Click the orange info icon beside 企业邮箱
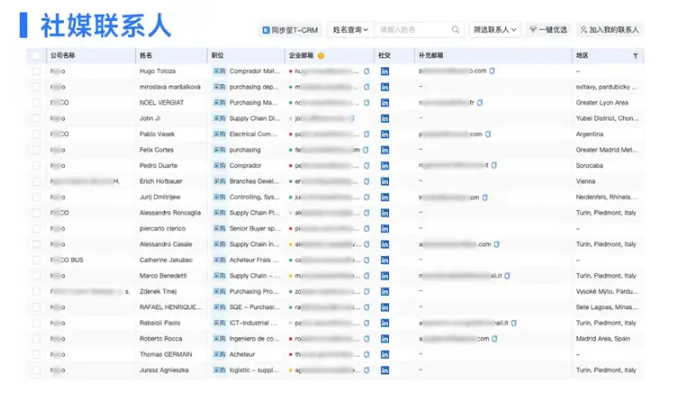The image size is (689, 393). coord(321,55)
